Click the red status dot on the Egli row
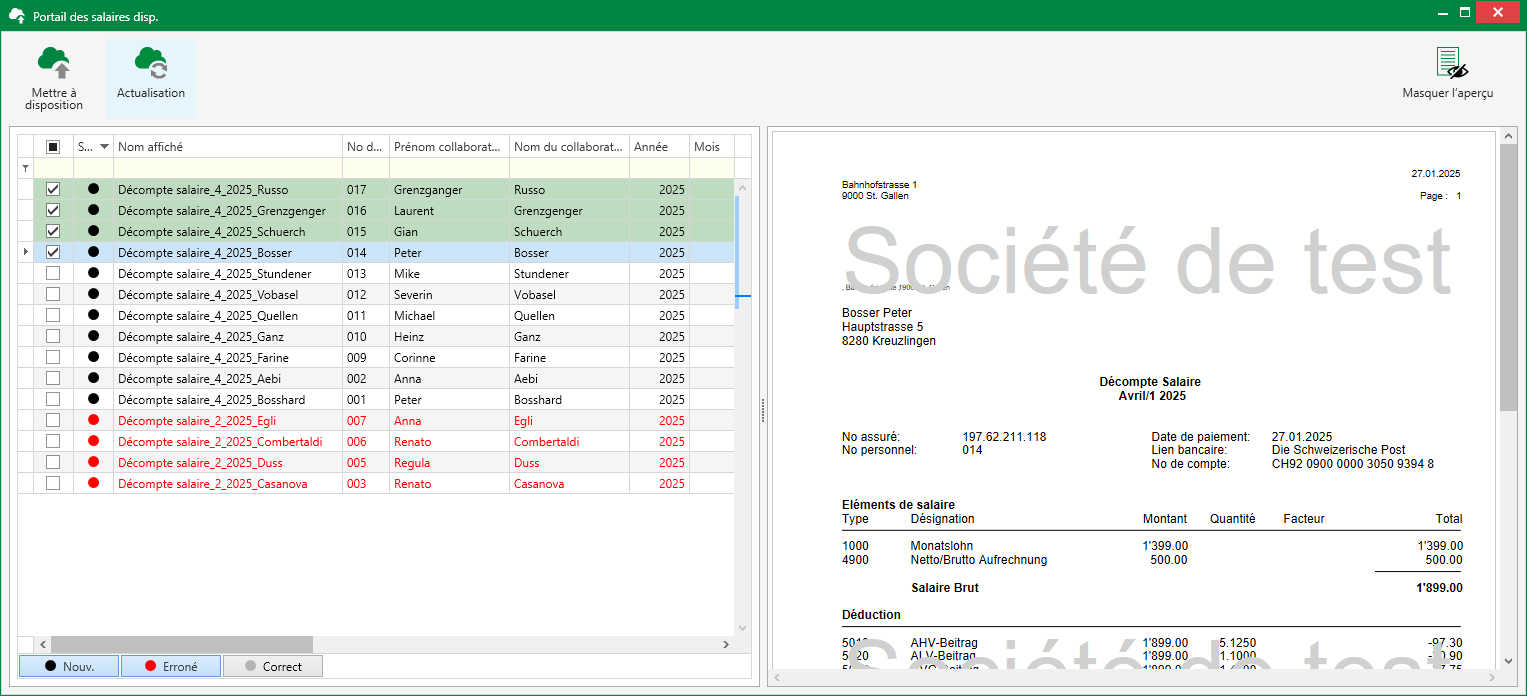Screen dimensions: 1527x696 pos(92,420)
